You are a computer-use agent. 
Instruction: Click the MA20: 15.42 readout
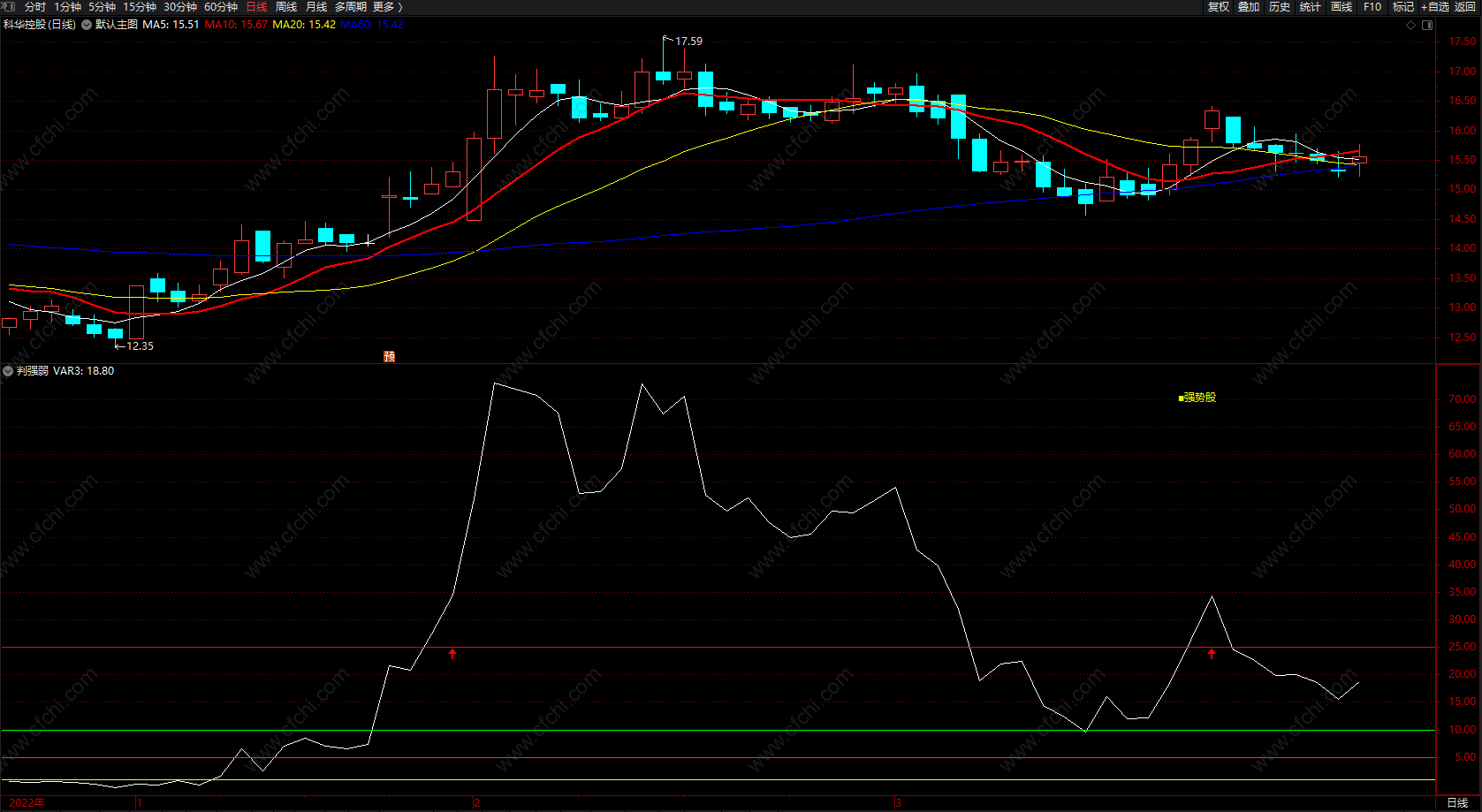click(304, 25)
